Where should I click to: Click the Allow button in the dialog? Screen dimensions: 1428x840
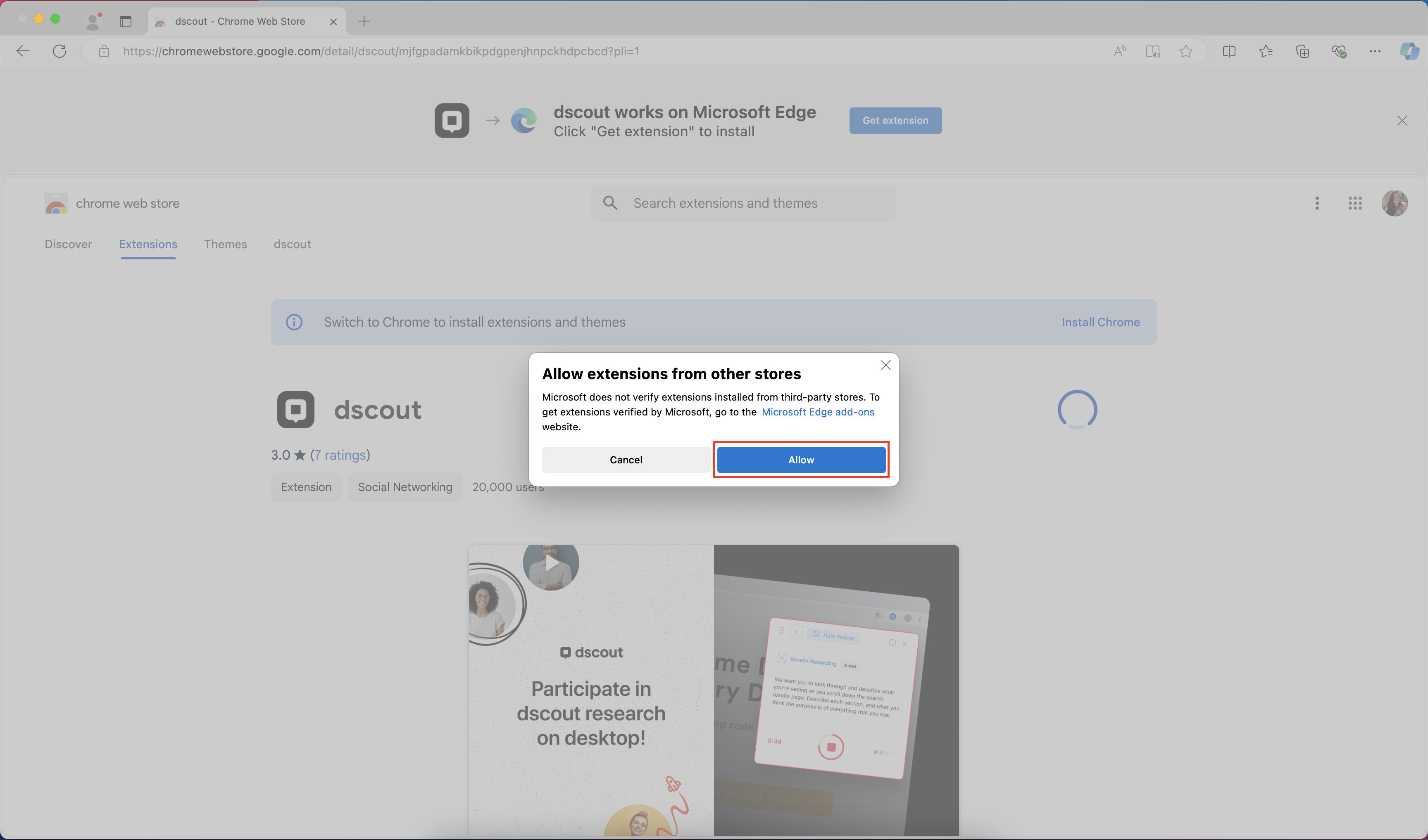point(801,459)
